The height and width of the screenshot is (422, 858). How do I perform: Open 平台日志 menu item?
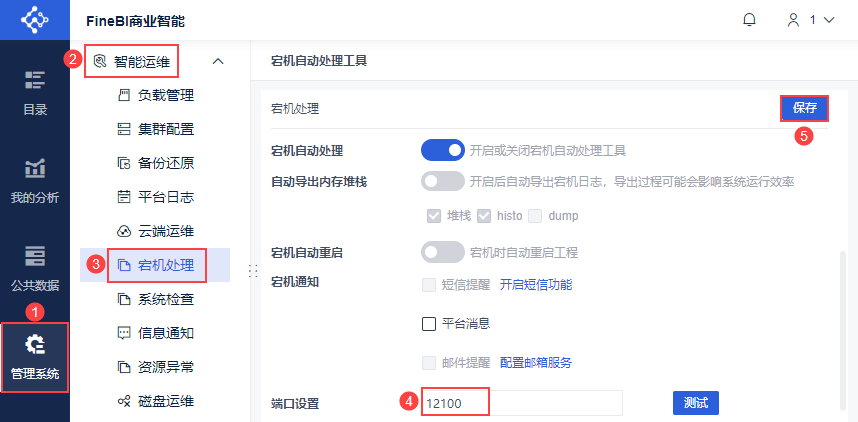click(165, 197)
